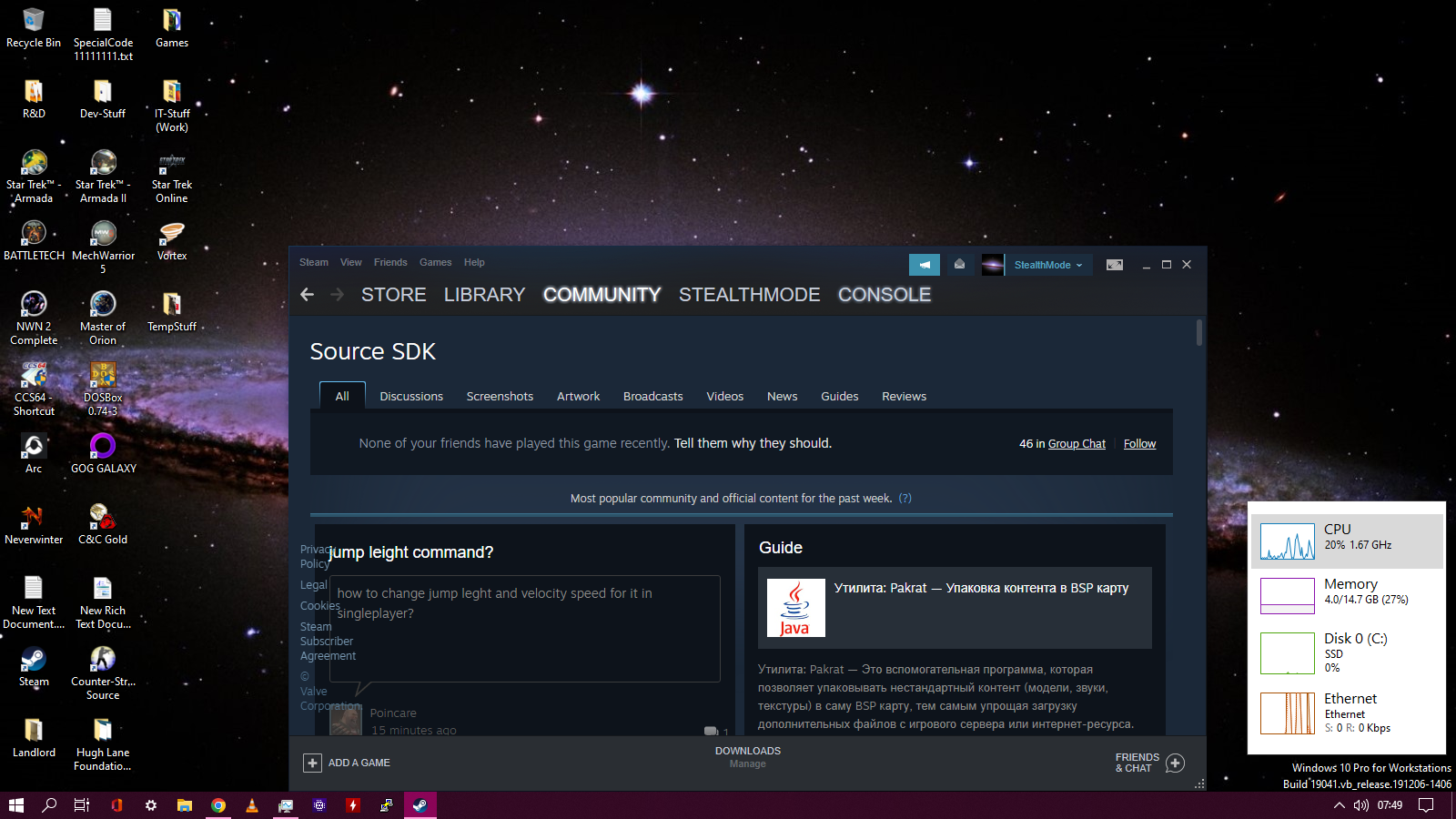
Task: Switch Steam to Big Picture mode
Action: tap(1115, 265)
